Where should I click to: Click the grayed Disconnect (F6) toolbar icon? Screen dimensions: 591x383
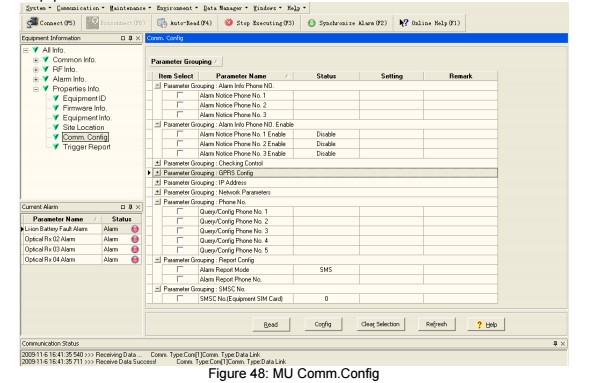pyautogui.click(x=92, y=23)
